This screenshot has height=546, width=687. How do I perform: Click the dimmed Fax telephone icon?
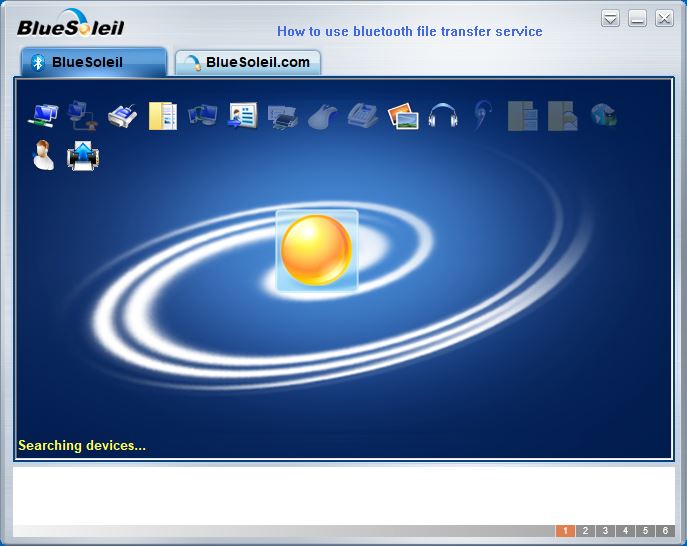point(363,116)
